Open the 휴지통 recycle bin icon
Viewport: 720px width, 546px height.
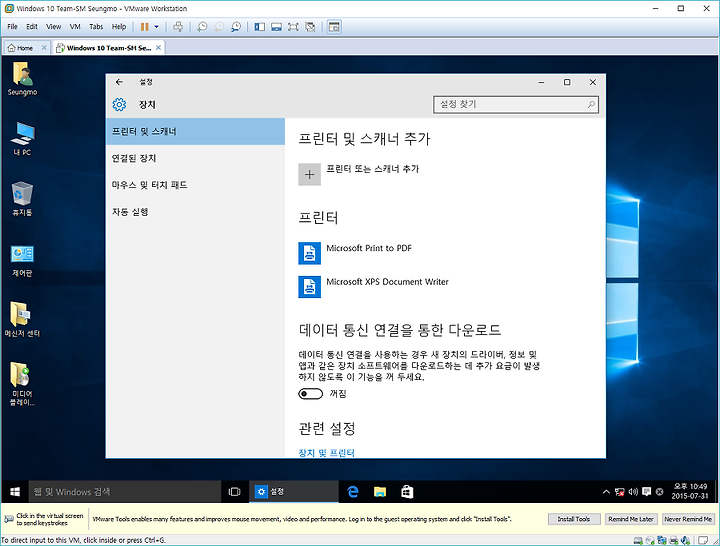22,199
